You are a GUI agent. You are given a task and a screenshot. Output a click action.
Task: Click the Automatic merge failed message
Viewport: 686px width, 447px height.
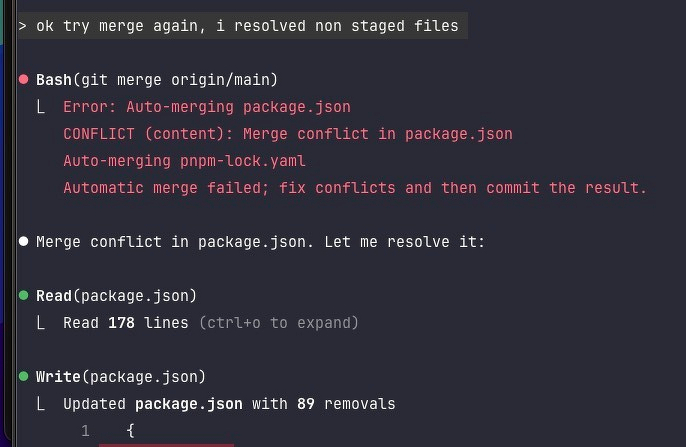coord(355,188)
